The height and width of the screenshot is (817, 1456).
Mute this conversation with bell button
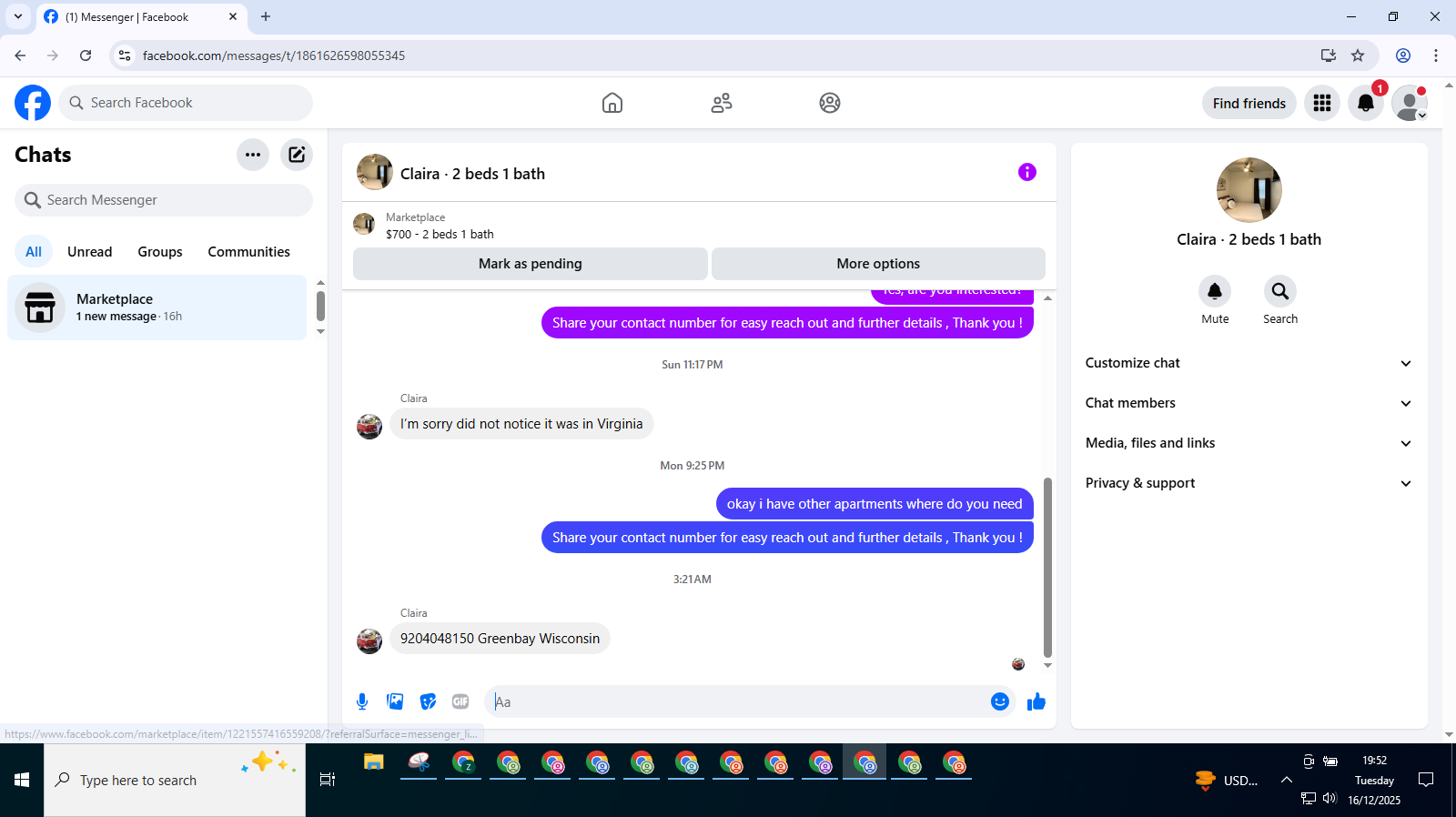click(x=1215, y=291)
